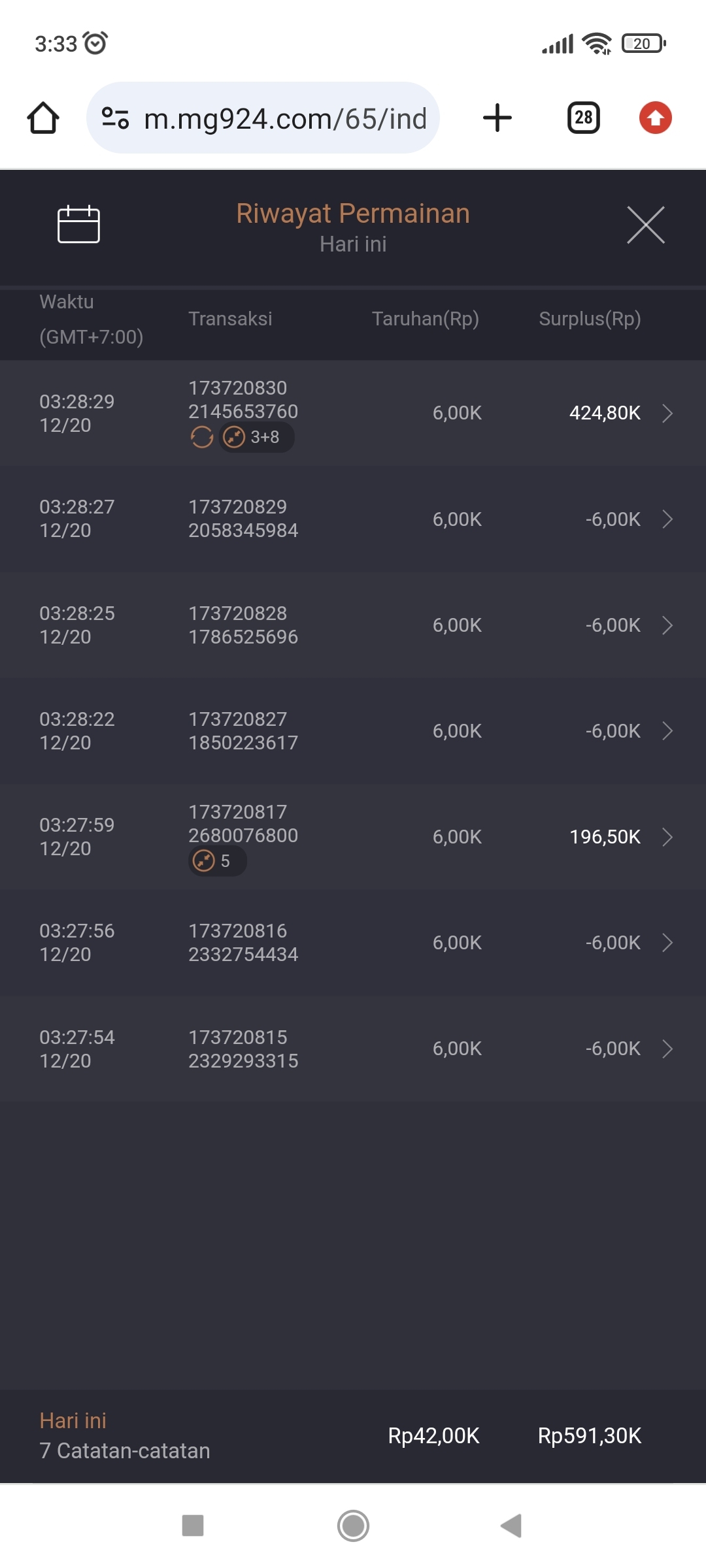Focus the m.mg924.com address bar
The image size is (706, 1568).
pyautogui.click(x=284, y=118)
